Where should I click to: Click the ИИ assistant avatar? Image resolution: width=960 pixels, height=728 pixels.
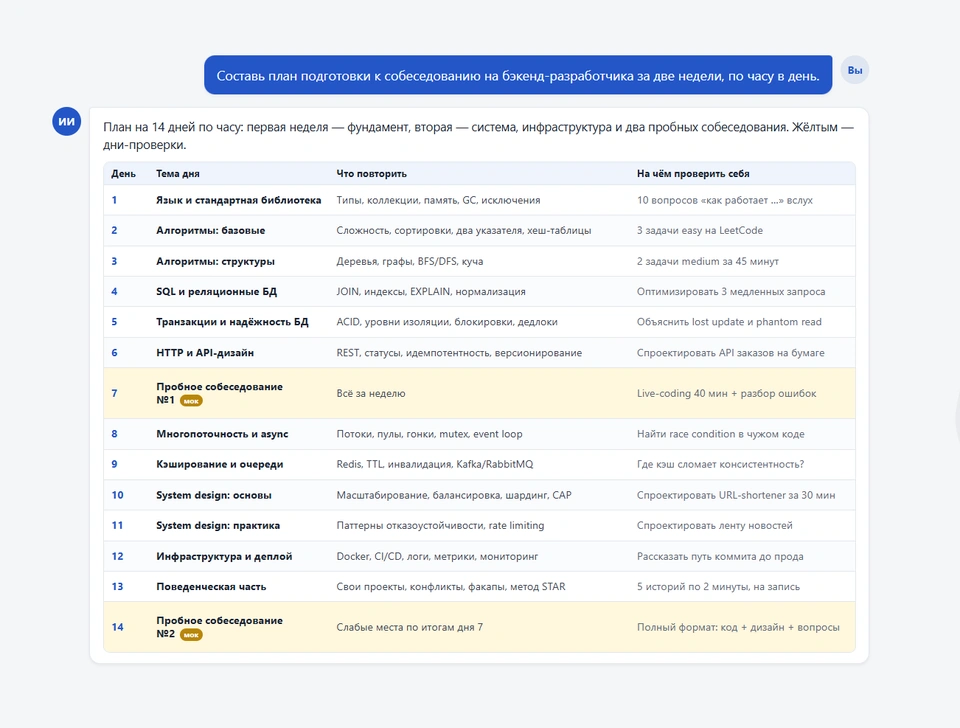click(x=67, y=121)
